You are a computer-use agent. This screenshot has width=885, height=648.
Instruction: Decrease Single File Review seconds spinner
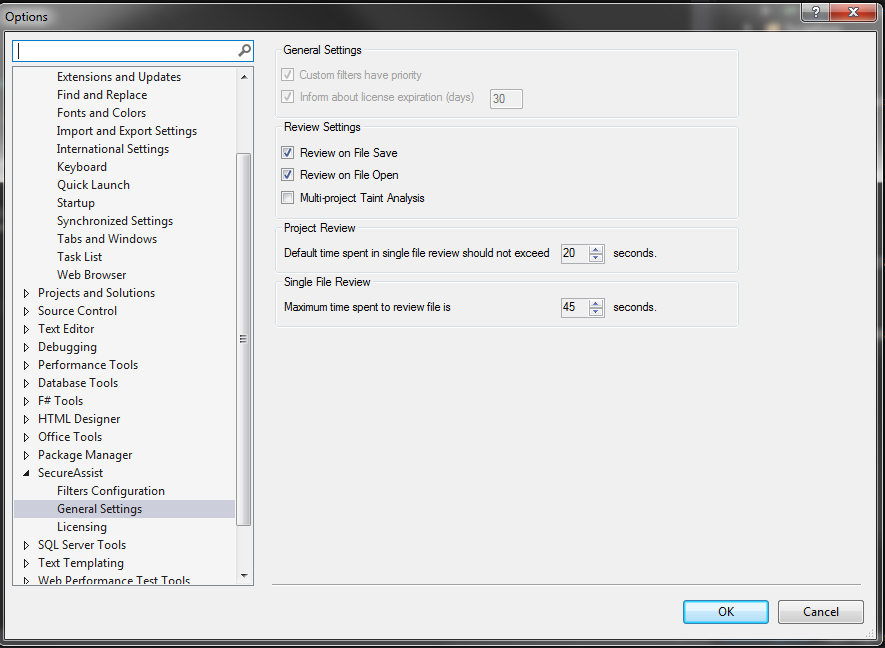pyautogui.click(x=596, y=312)
